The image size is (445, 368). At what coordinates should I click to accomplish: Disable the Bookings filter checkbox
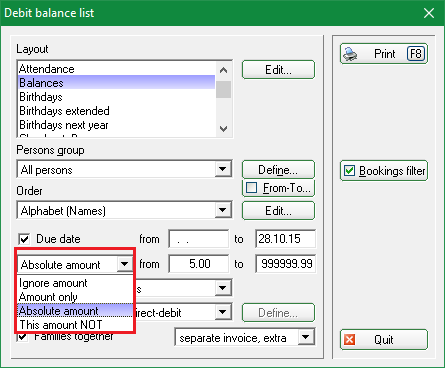[x=349, y=171]
